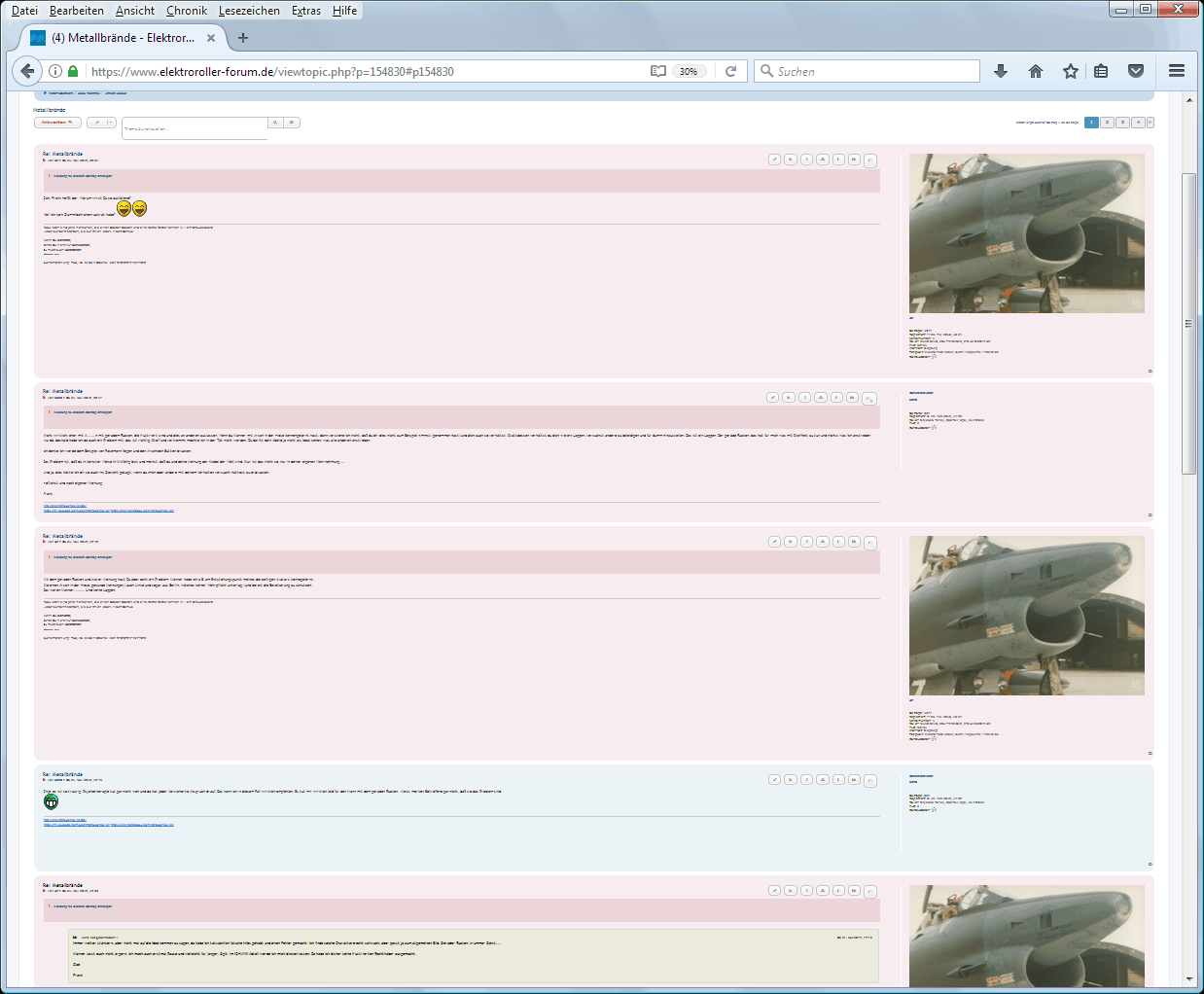Open a new browser tab
1204x994 pixels.
click(x=243, y=38)
